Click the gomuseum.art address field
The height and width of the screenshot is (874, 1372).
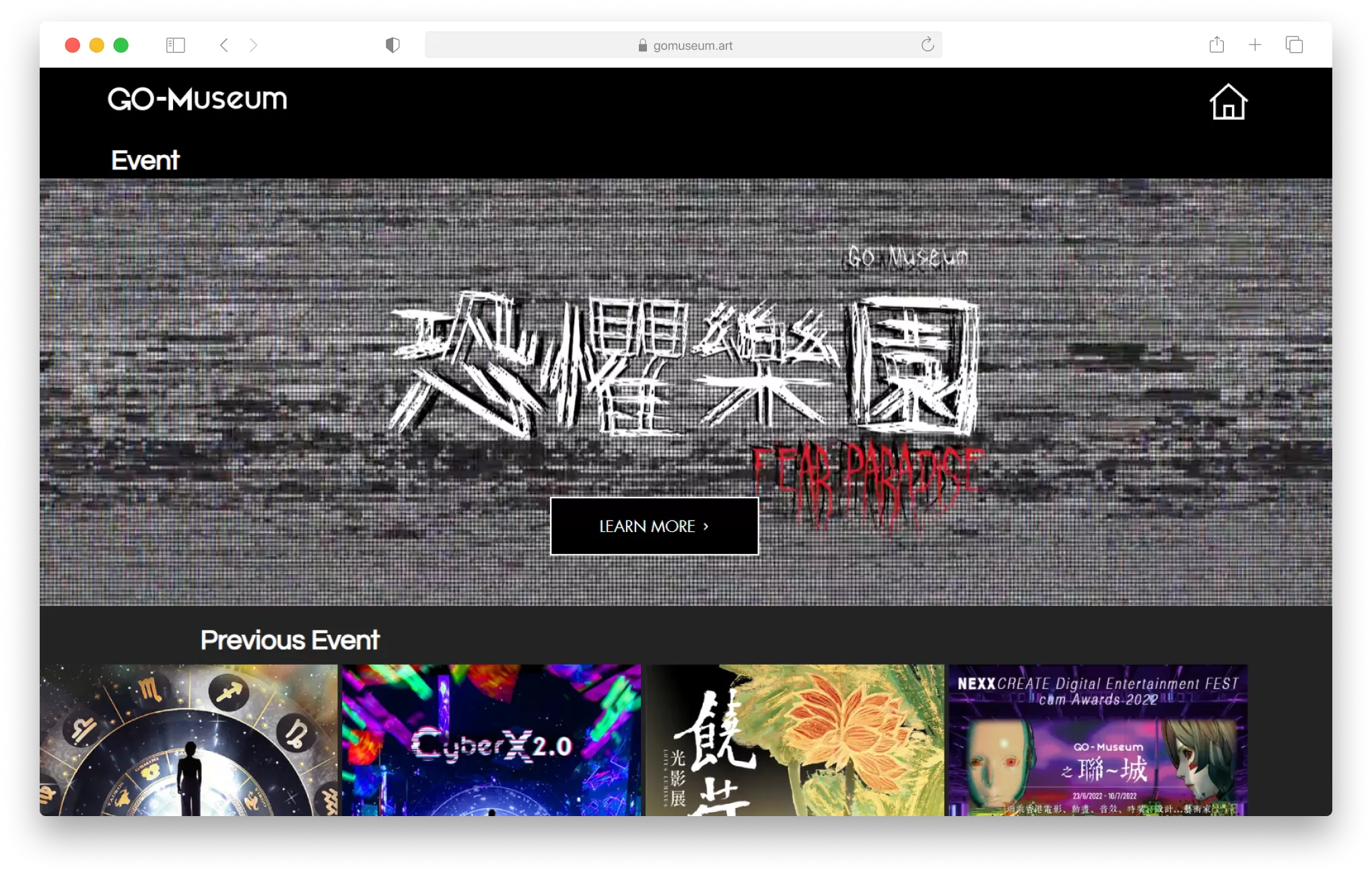[683, 45]
